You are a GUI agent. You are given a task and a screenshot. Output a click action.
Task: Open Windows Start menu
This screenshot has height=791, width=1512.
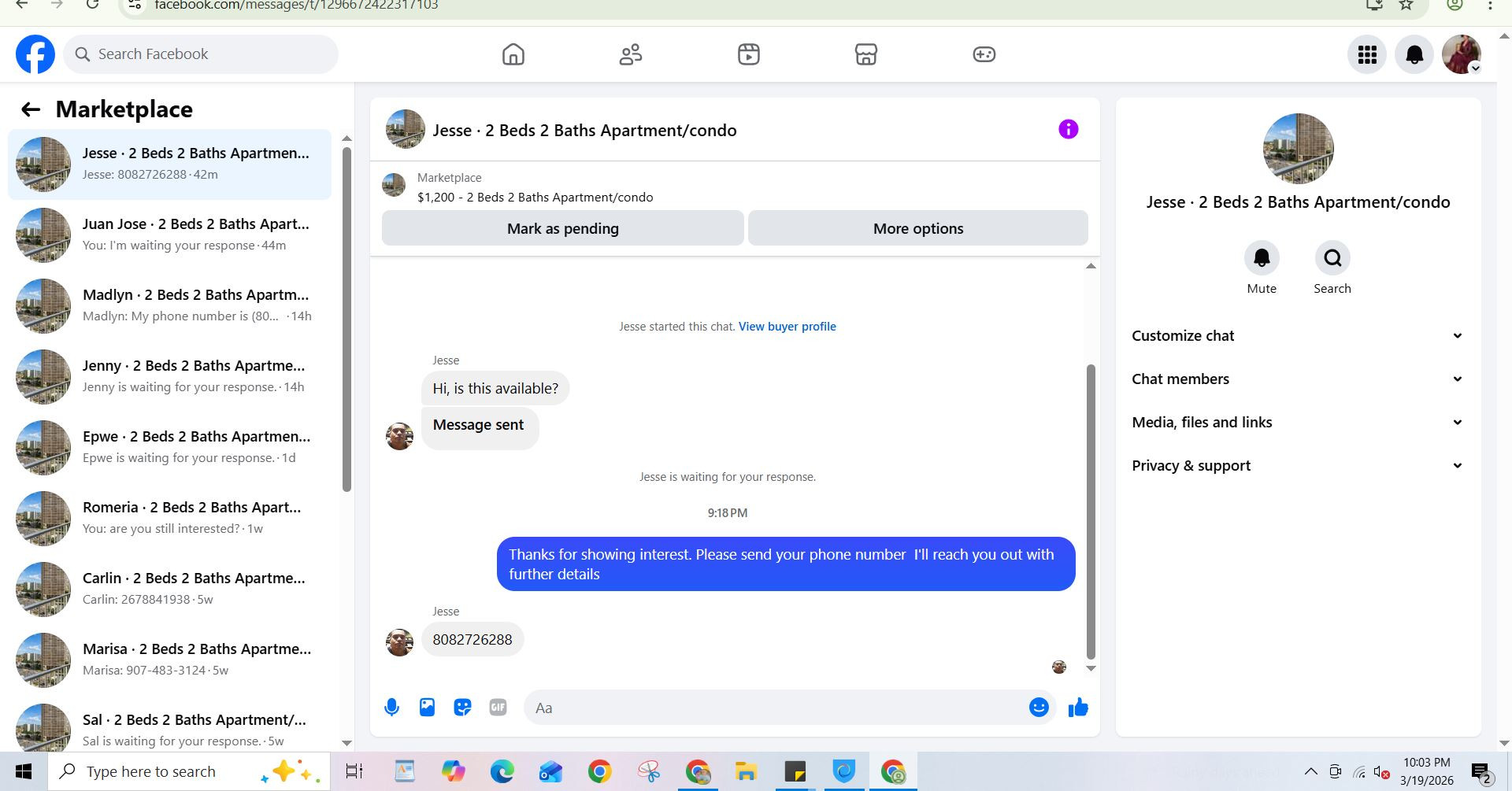point(24,771)
